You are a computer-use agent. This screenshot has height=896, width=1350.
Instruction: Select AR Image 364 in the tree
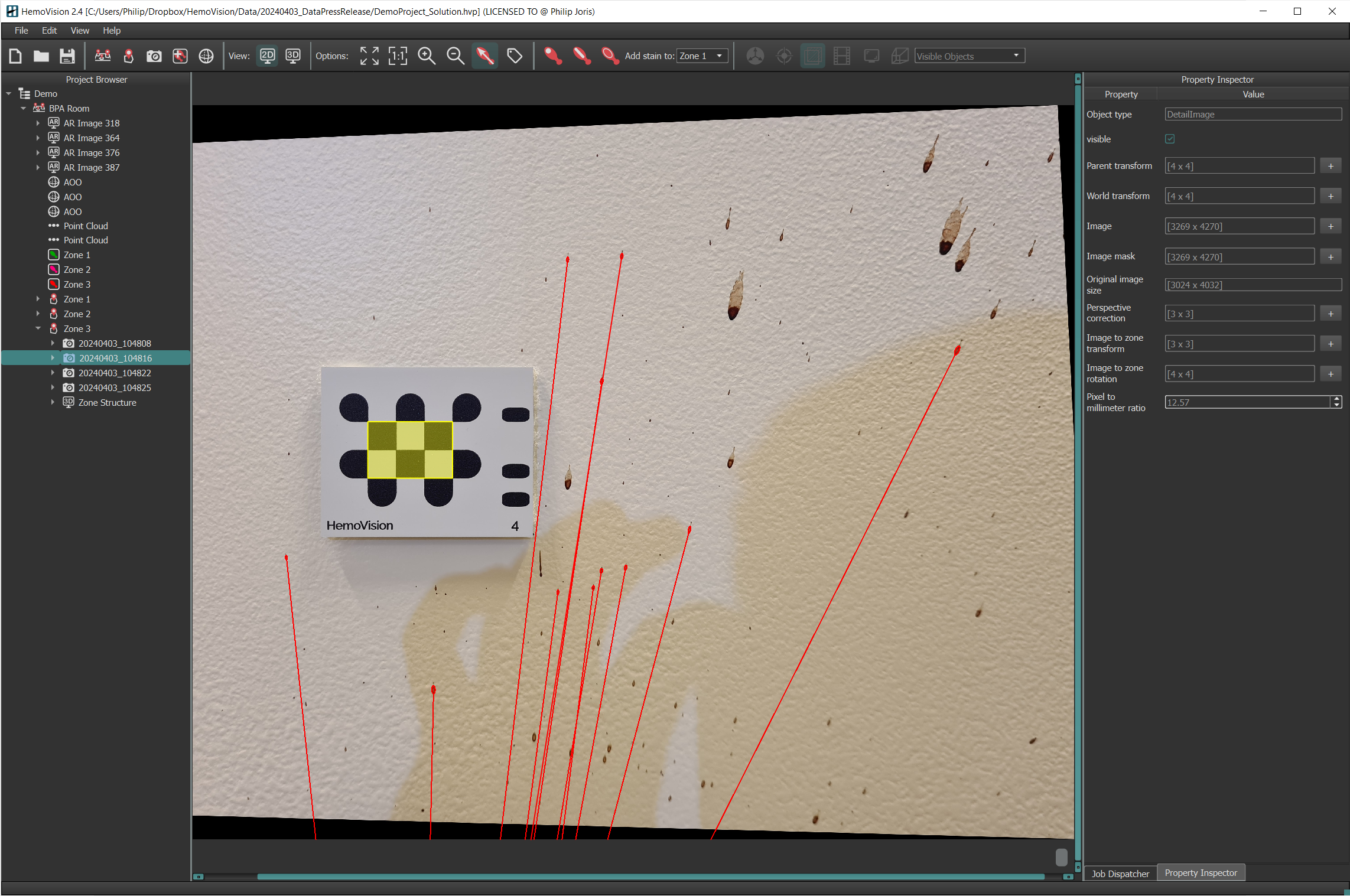coord(92,138)
